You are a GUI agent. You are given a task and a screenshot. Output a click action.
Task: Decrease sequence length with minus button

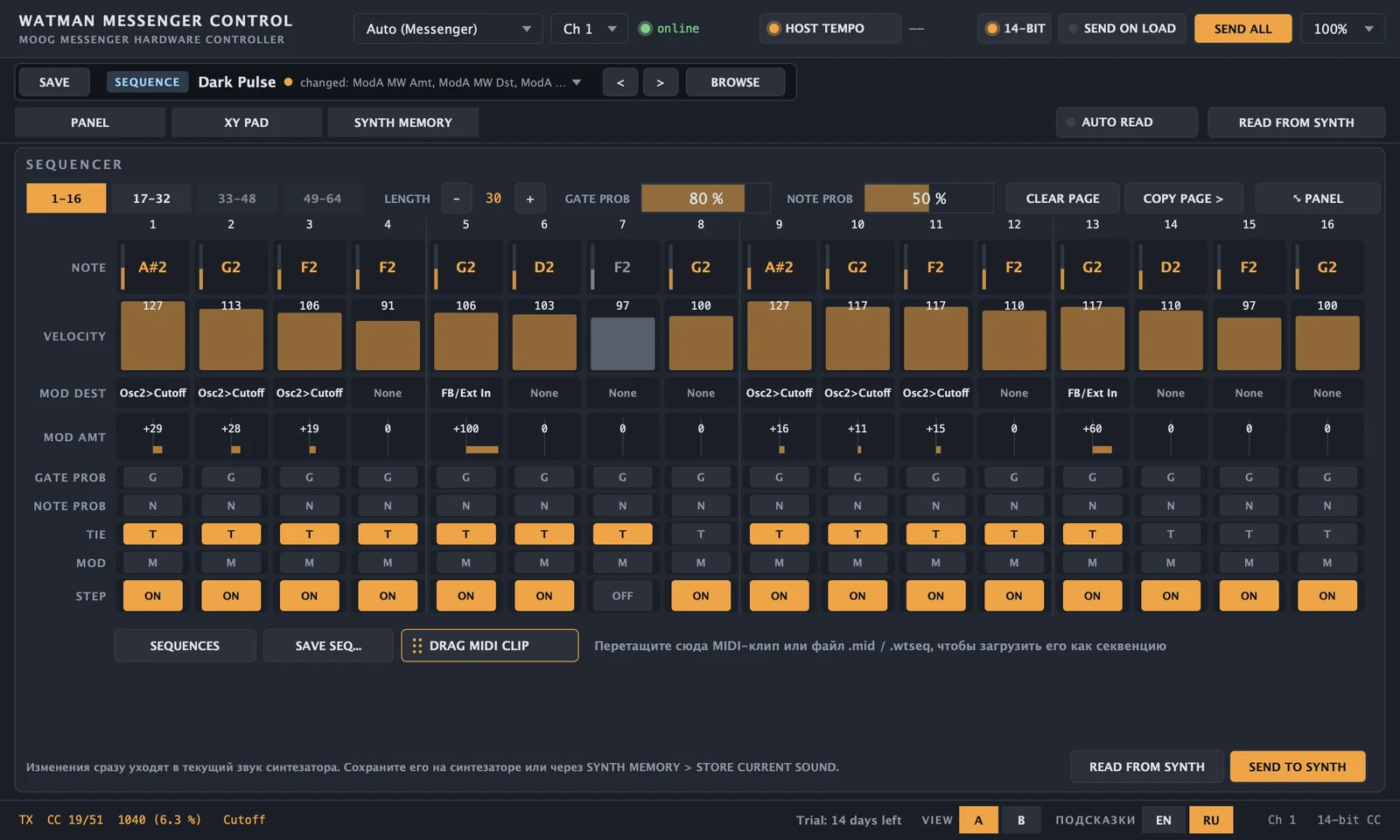point(456,199)
